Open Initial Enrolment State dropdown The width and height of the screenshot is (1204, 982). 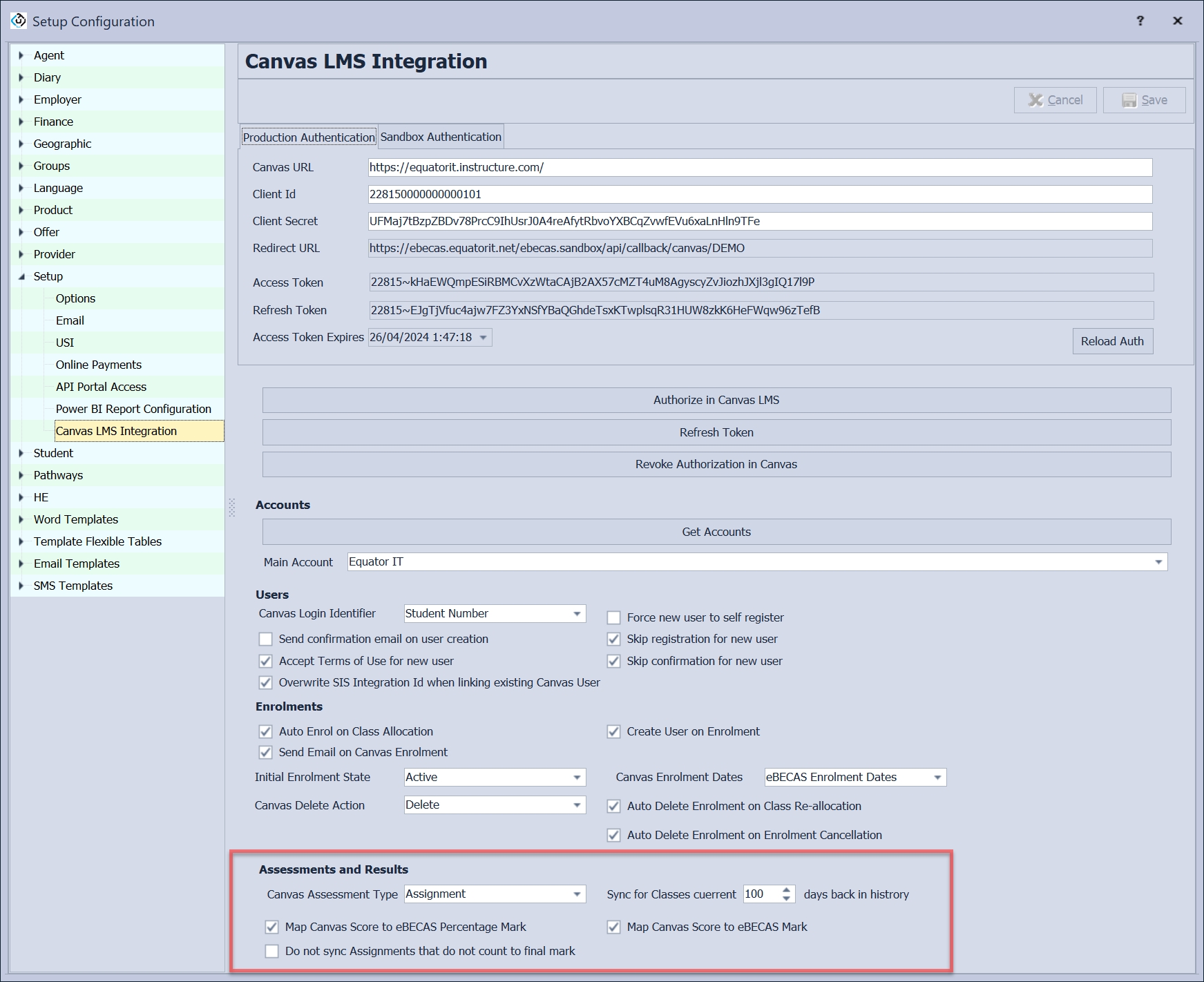point(577,778)
